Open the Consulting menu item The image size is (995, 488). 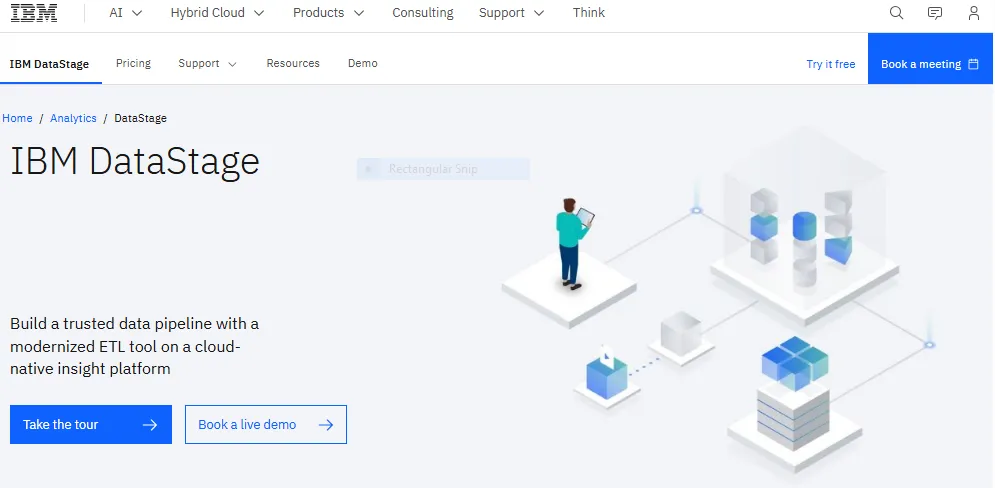[x=423, y=13]
